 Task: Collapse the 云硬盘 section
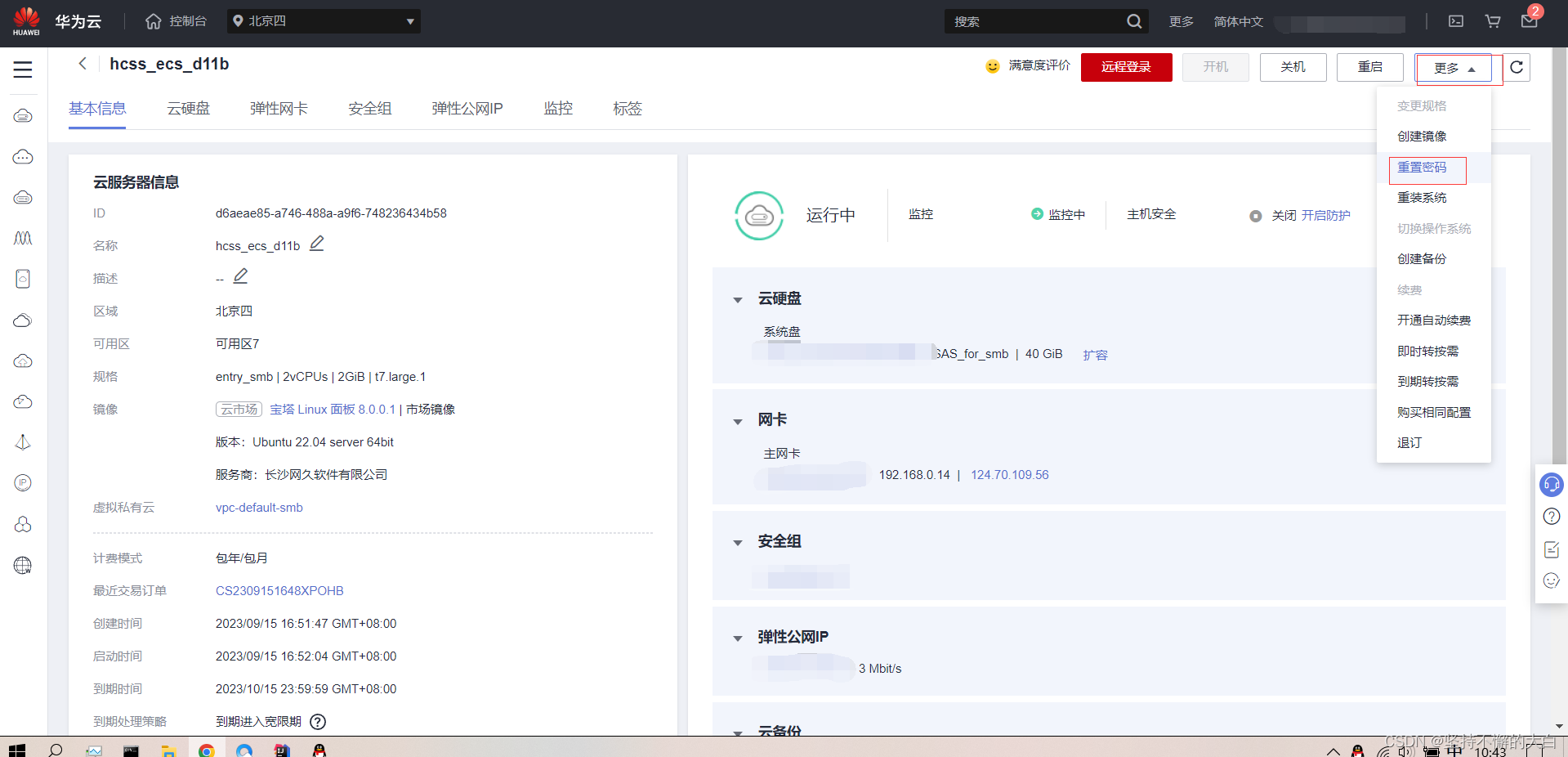(x=738, y=300)
